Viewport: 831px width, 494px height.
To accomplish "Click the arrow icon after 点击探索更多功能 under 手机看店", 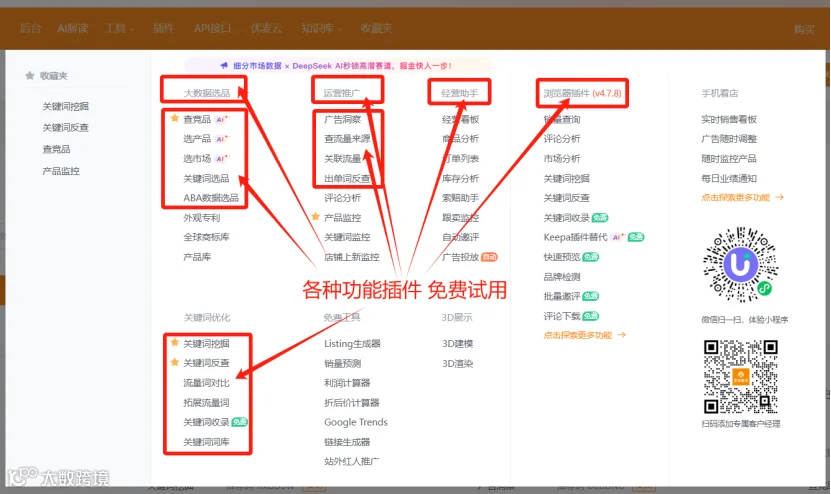I will 779,197.
